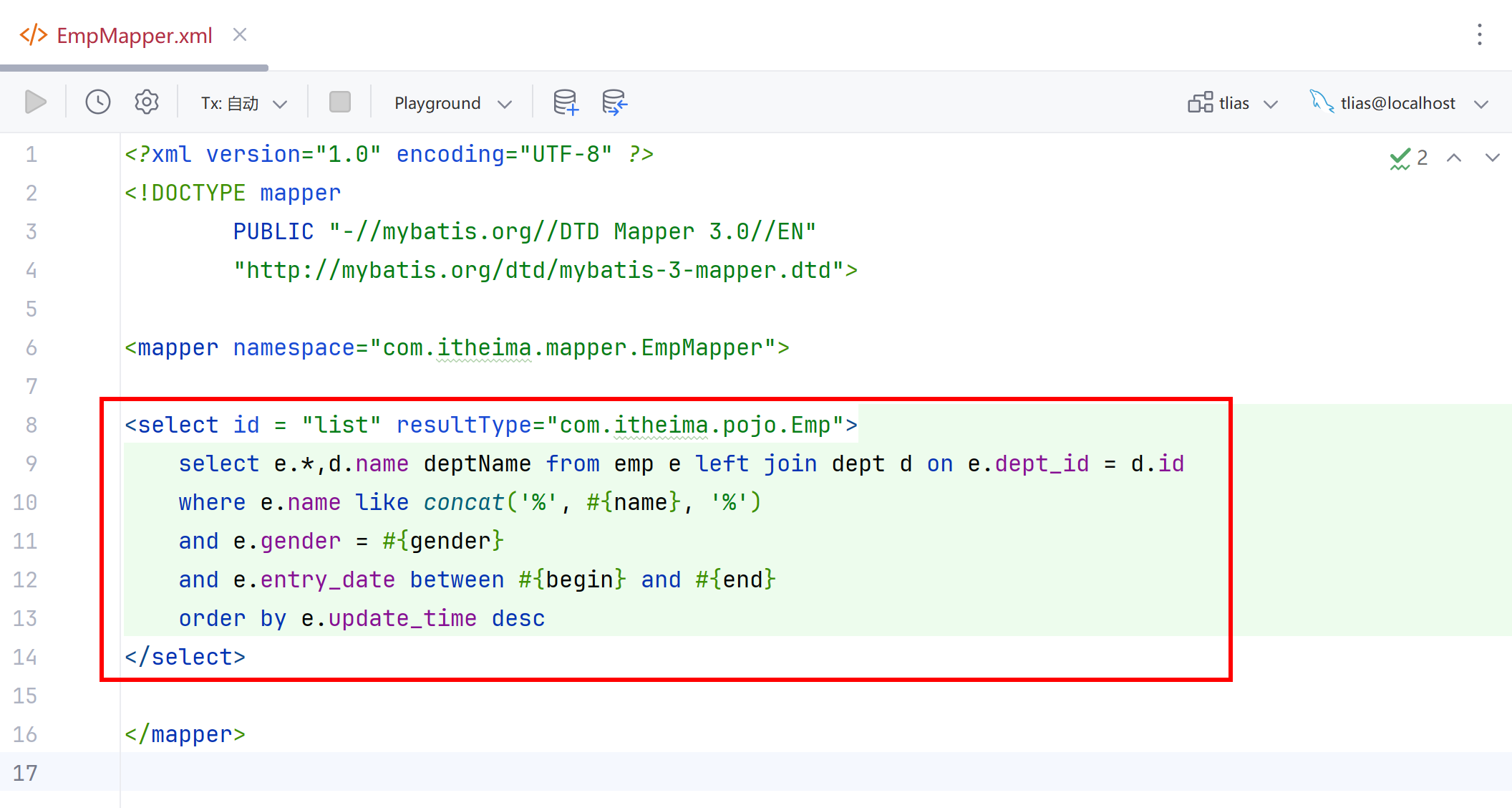The image size is (1512, 808).
Task: Close the EmpMapper.xml tab
Action: coord(240,34)
